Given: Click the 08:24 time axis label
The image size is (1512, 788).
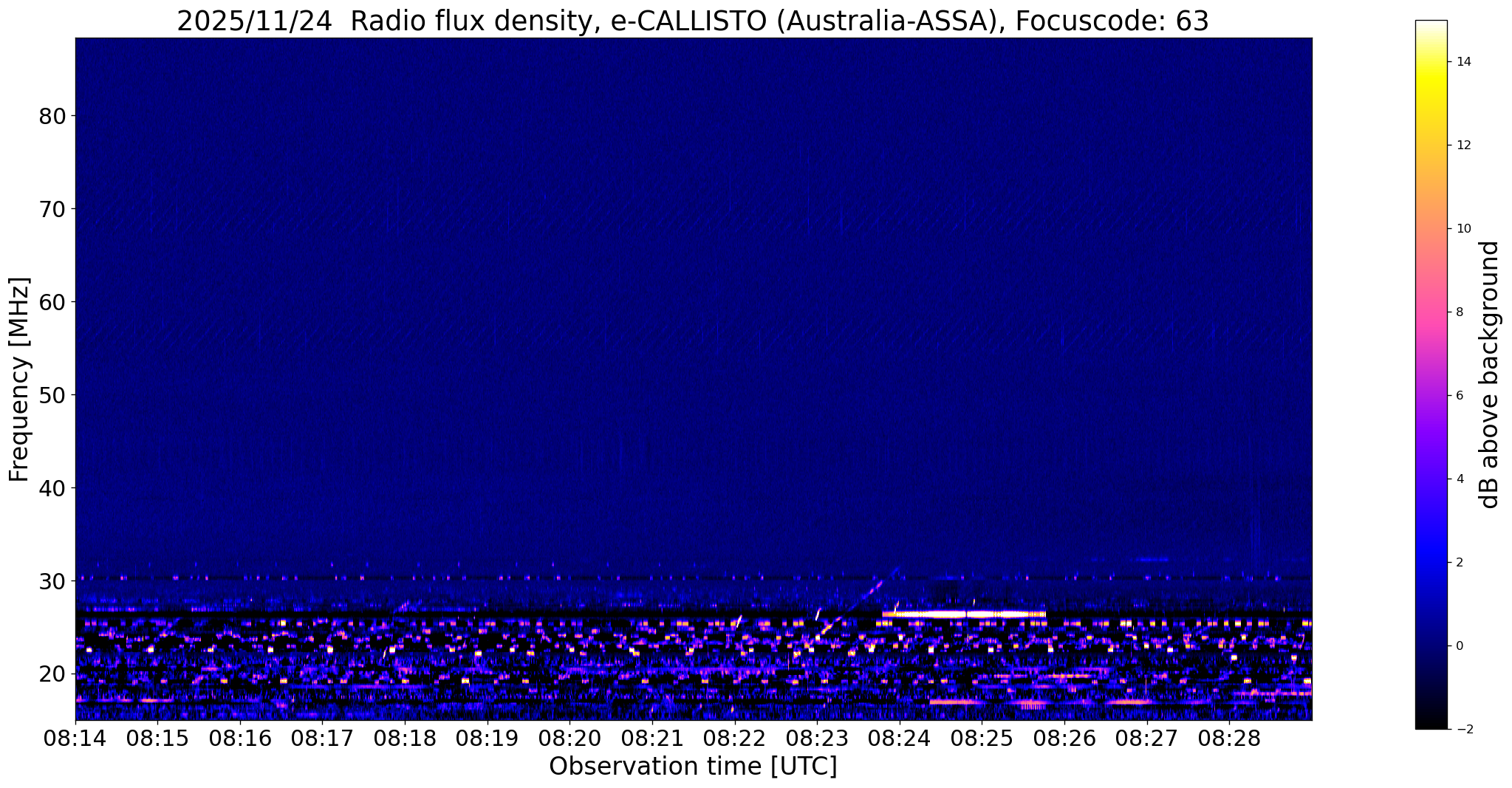Looking at the screenshot, I should click(899, 737).
